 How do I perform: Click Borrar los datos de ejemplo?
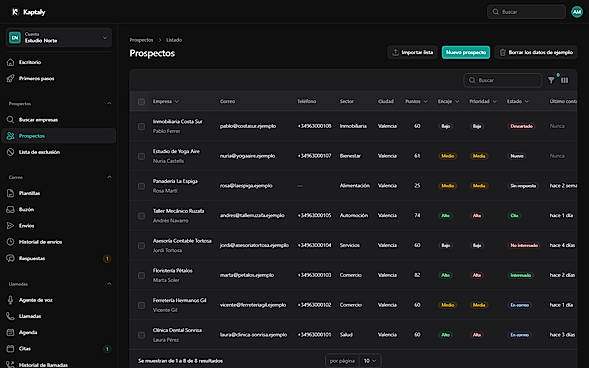[536, 53]
